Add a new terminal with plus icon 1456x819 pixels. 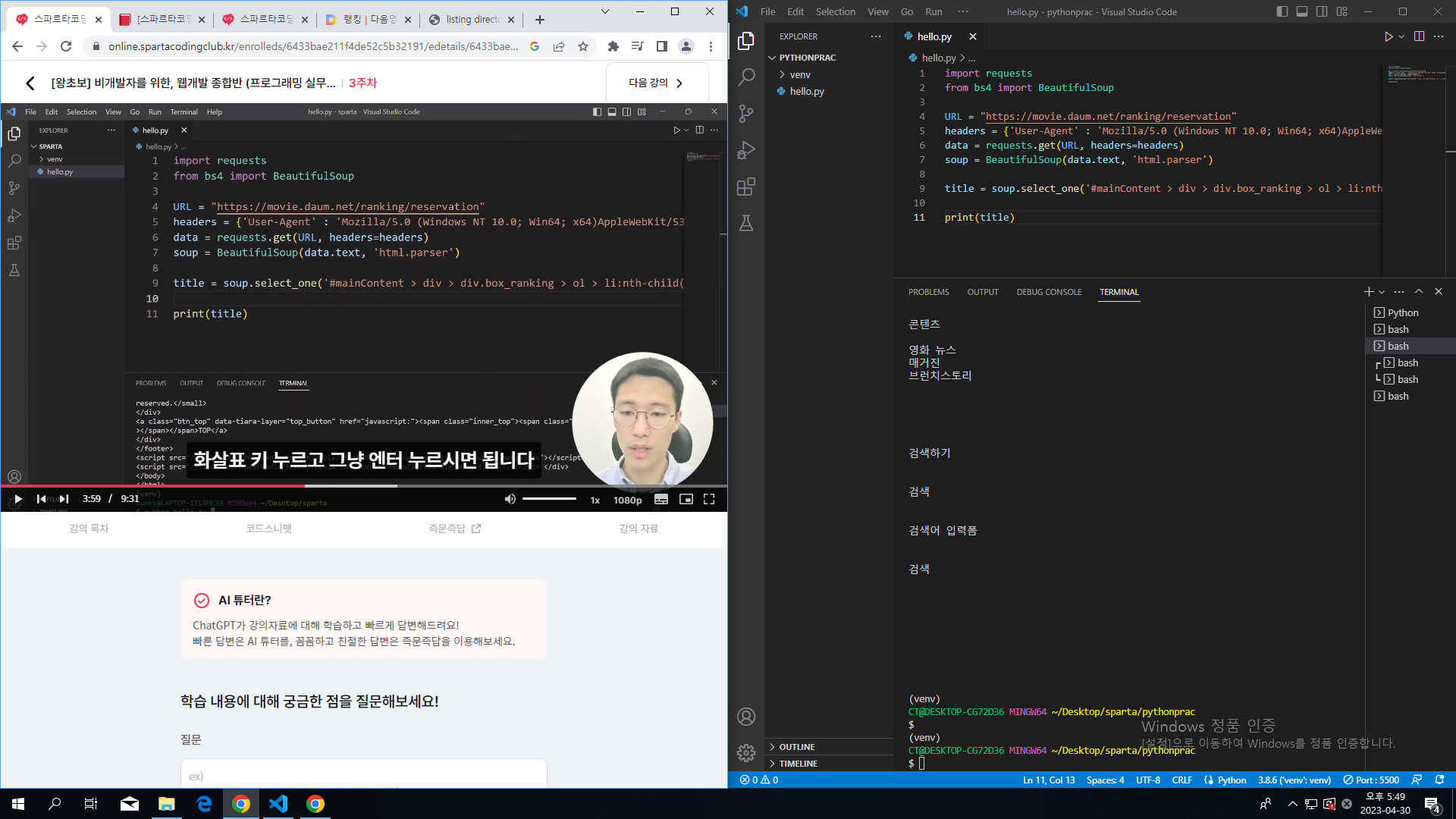1368,292
